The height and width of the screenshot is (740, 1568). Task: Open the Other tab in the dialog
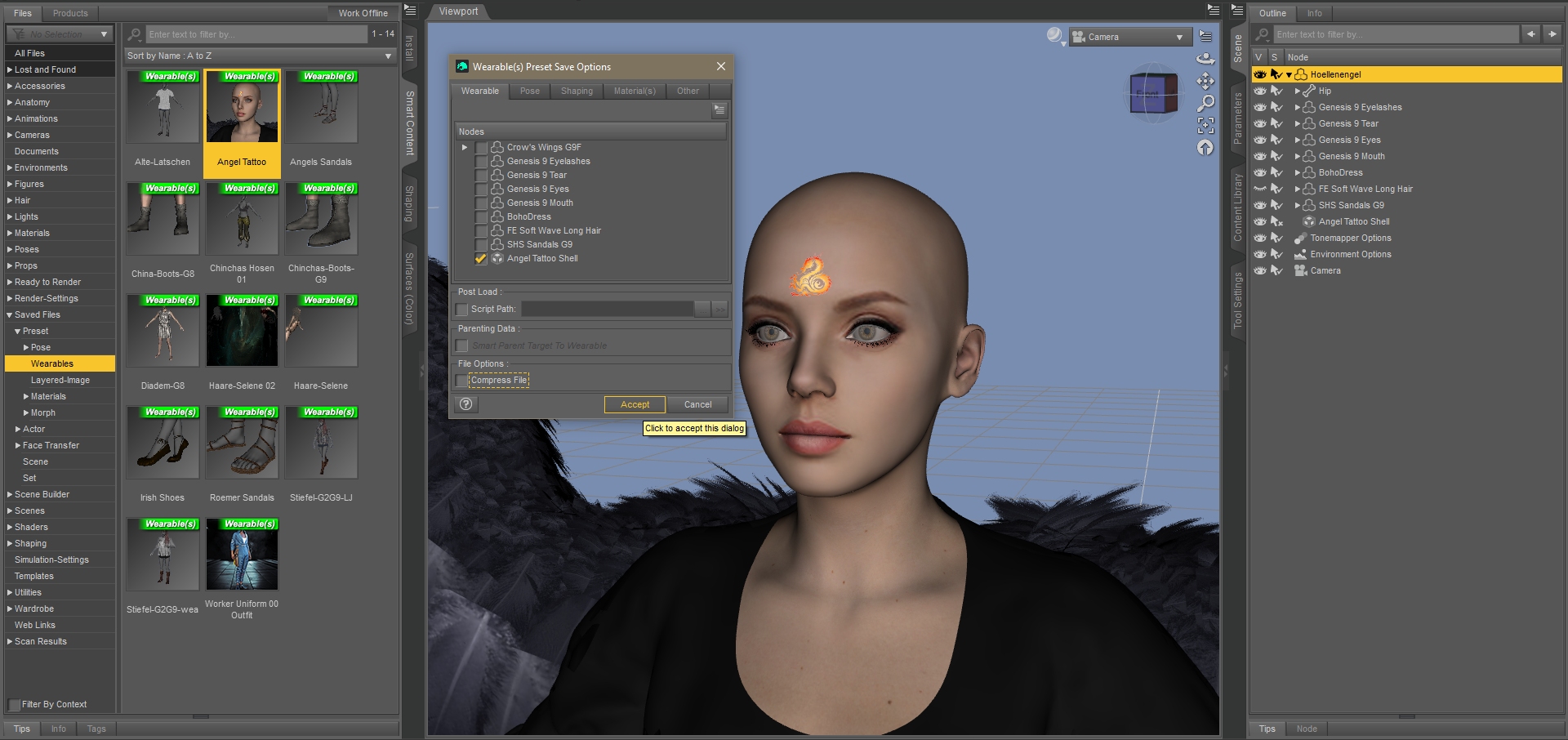pos(688,91)
